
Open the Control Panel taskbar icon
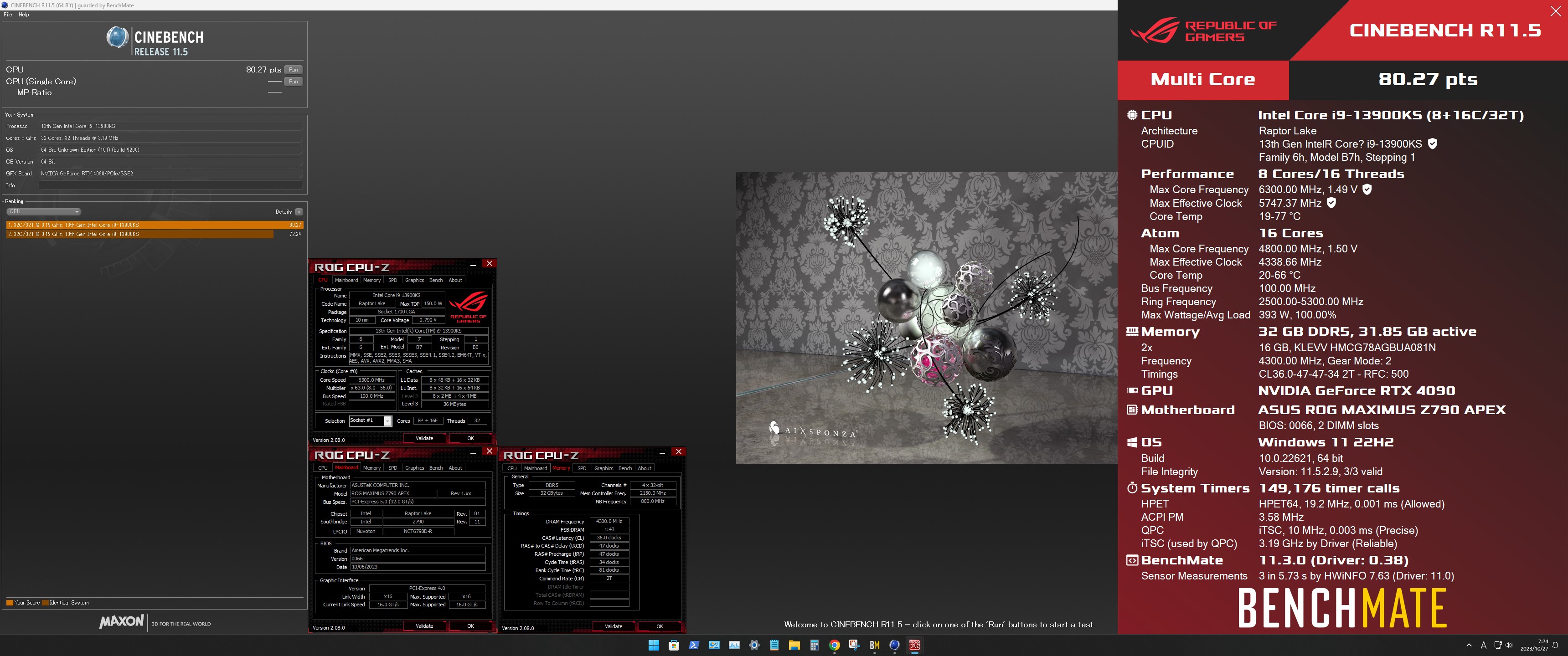tap(714, 645)
